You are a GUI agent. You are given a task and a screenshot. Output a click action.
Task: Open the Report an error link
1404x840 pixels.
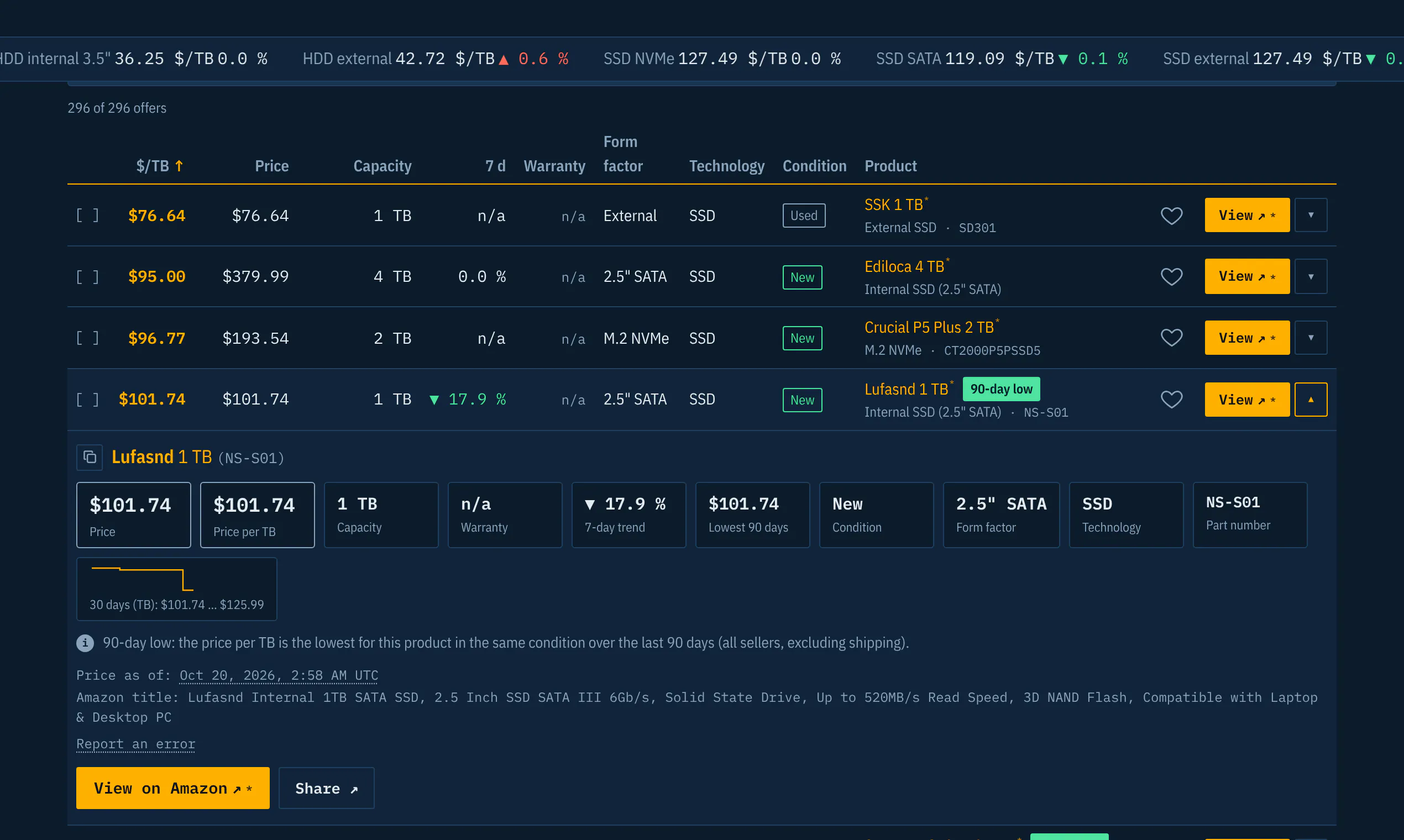(x=136, y=744)
